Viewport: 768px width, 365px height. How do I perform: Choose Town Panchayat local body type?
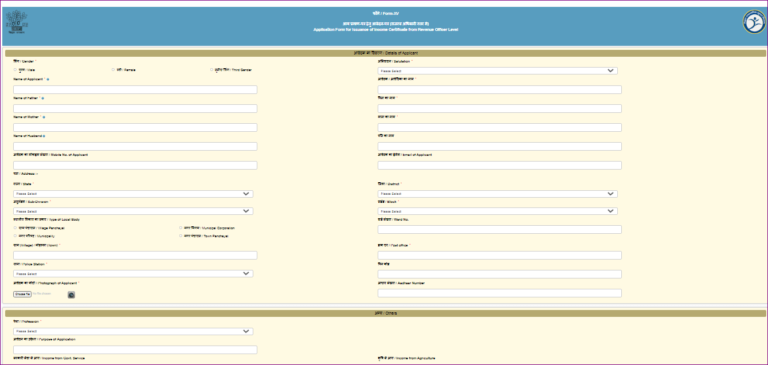[181, 236]
